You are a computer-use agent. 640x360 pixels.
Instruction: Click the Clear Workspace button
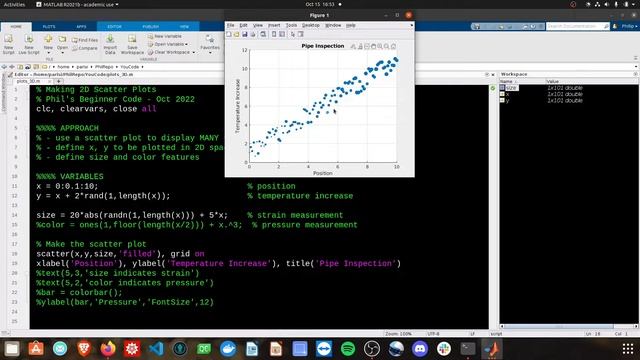(x=169, y=52)
